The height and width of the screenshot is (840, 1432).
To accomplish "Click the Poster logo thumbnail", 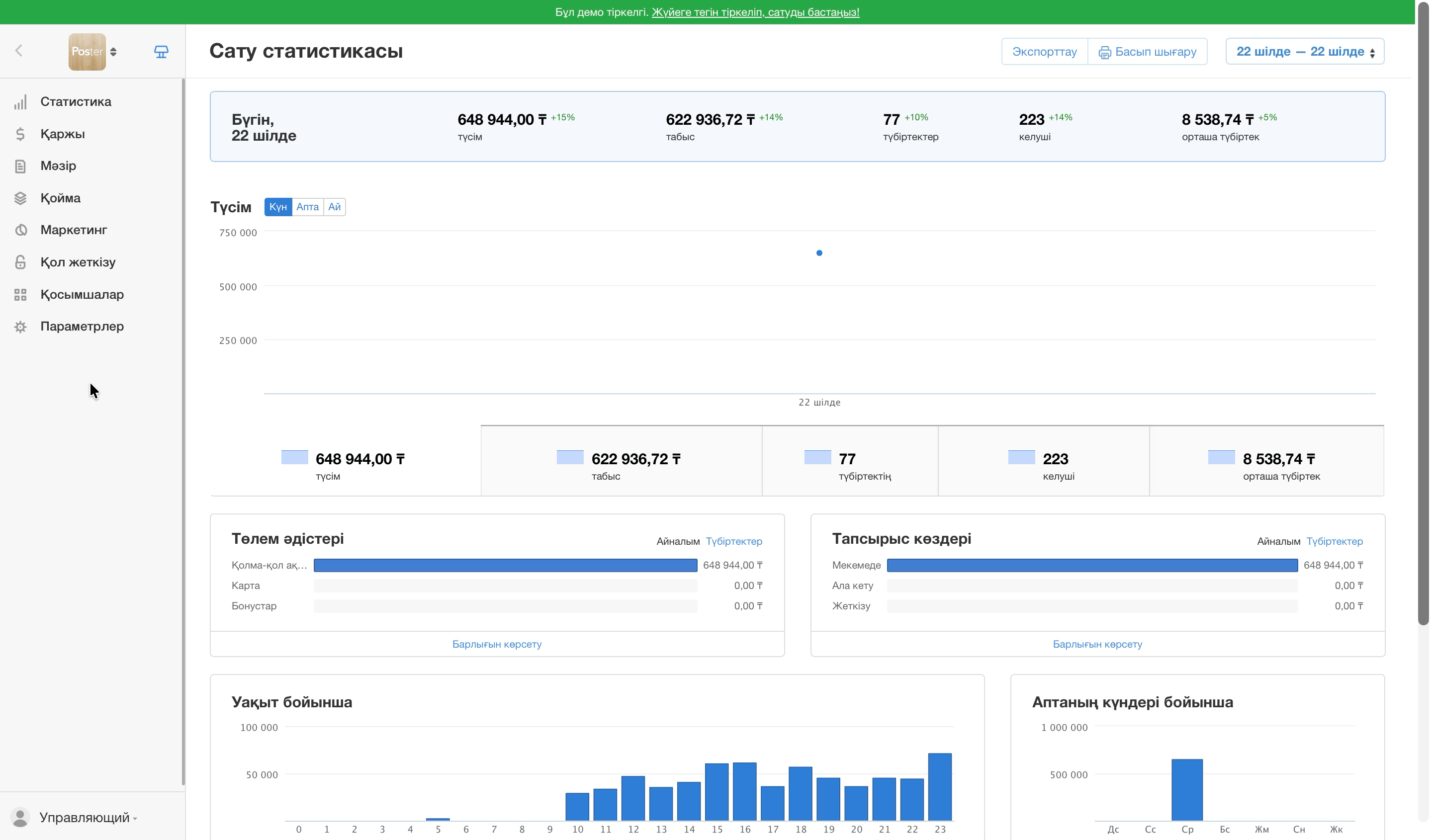I will point(87,52).
